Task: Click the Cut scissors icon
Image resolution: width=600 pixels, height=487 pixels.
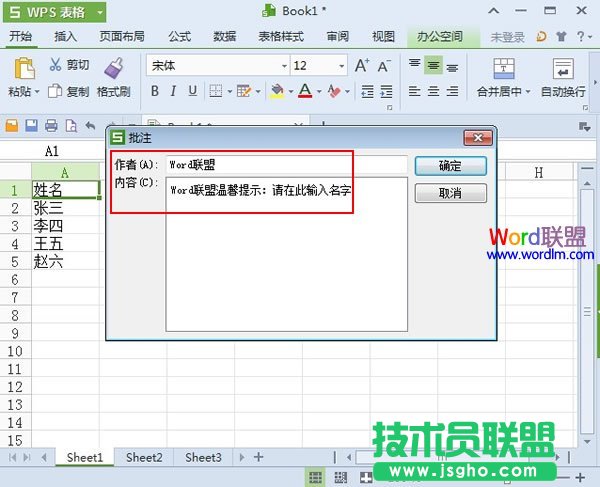Action: (55, 65)
